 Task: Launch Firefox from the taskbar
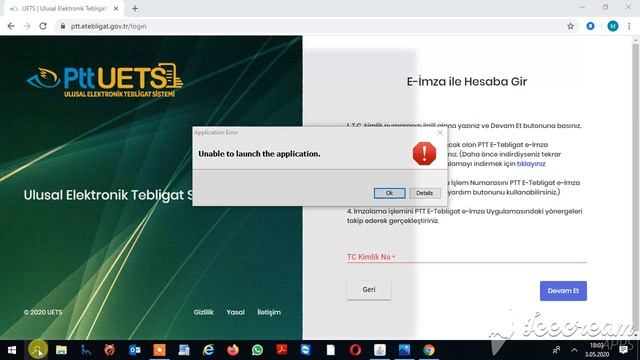233,350
